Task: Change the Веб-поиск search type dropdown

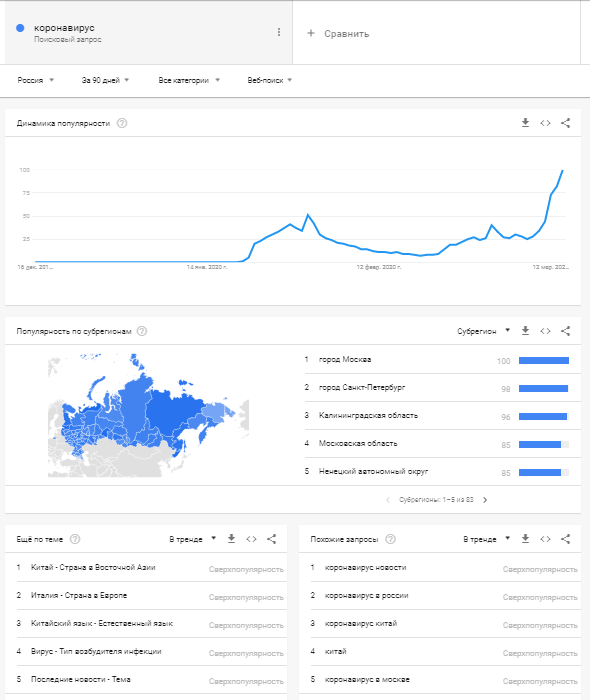Action: [x=270, y=80]
